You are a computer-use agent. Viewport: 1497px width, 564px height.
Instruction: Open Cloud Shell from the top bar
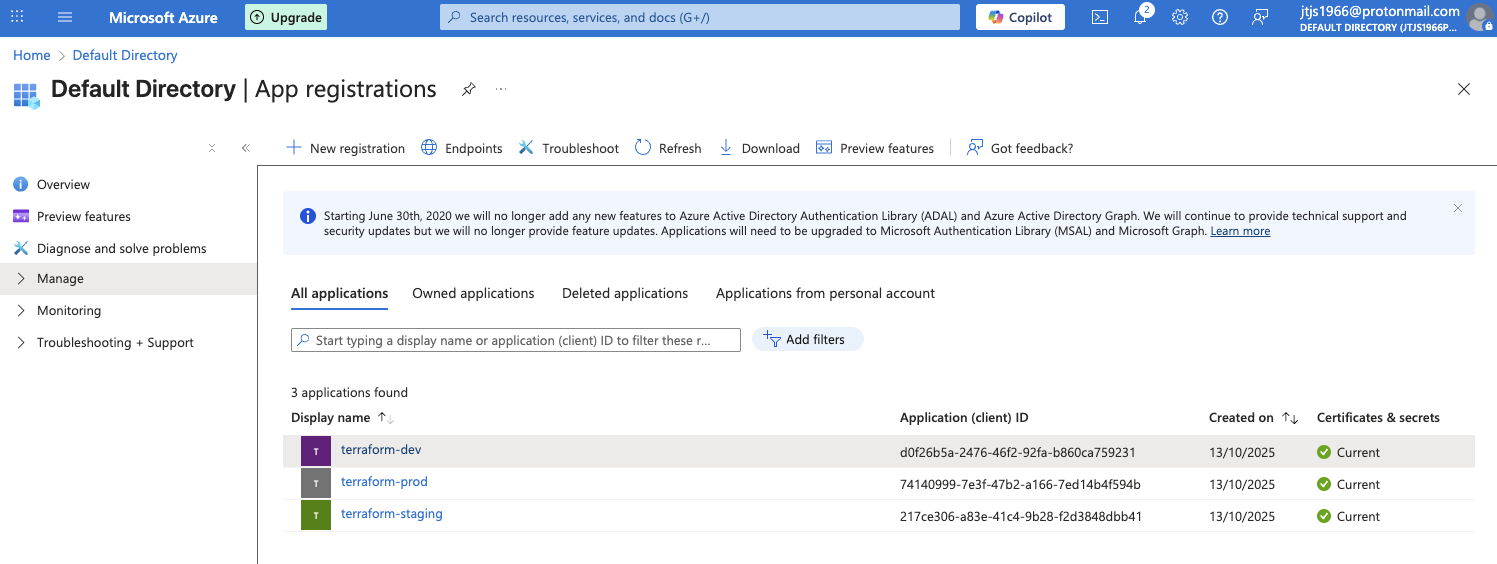1099,17
